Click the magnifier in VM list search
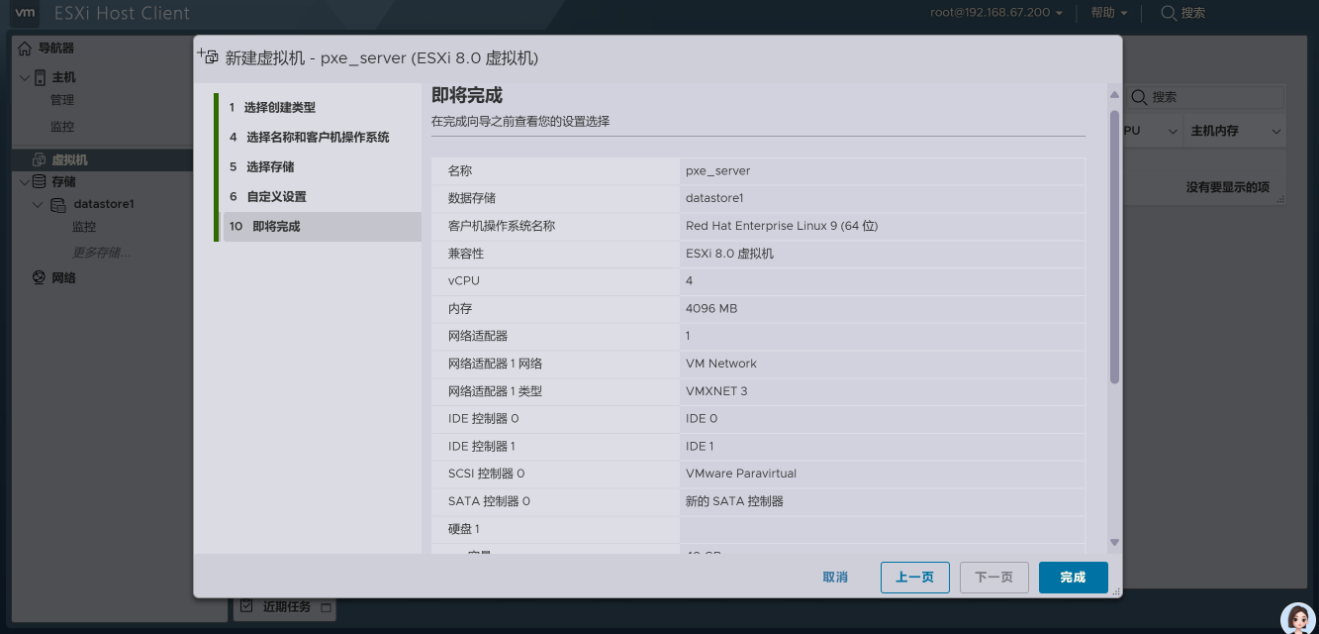This screenshot has width=1319, height=634. click(x=1139, y=97)
